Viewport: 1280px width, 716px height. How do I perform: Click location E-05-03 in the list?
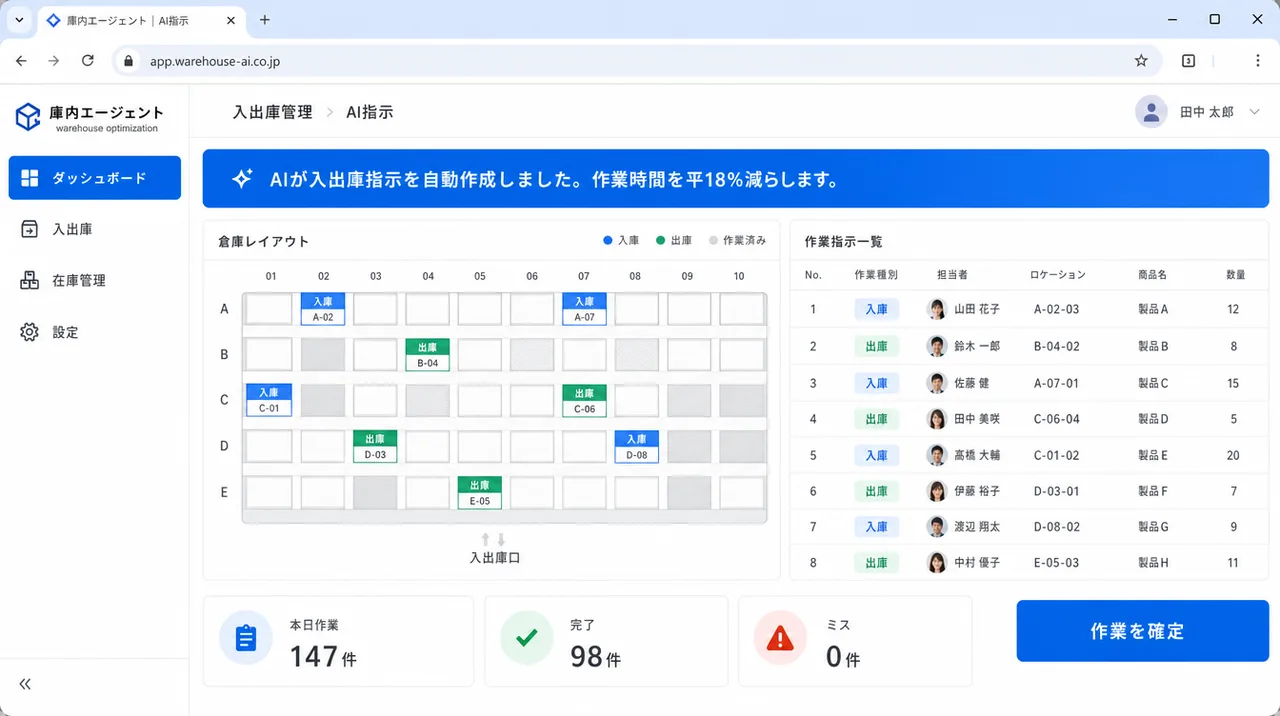click(x=1057, y=563)
